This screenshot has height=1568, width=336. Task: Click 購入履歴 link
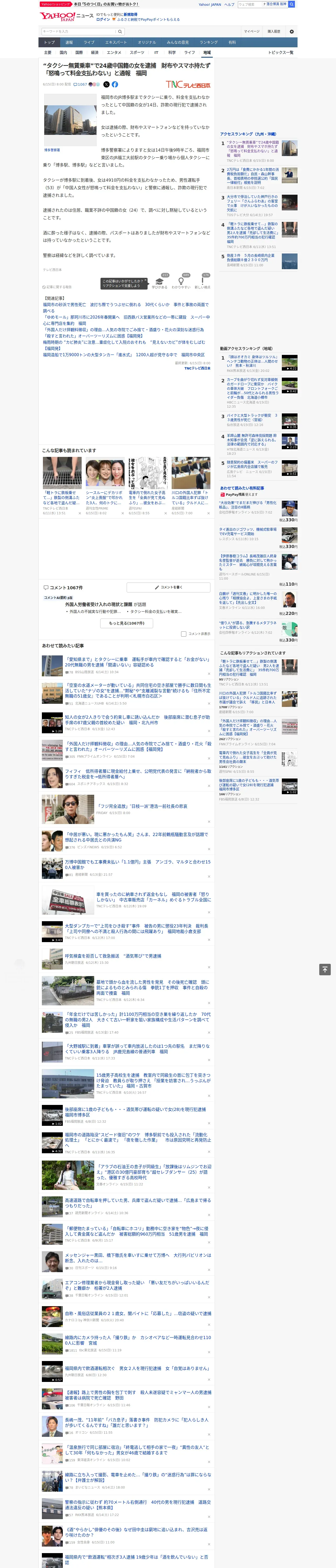click(274, 31)
